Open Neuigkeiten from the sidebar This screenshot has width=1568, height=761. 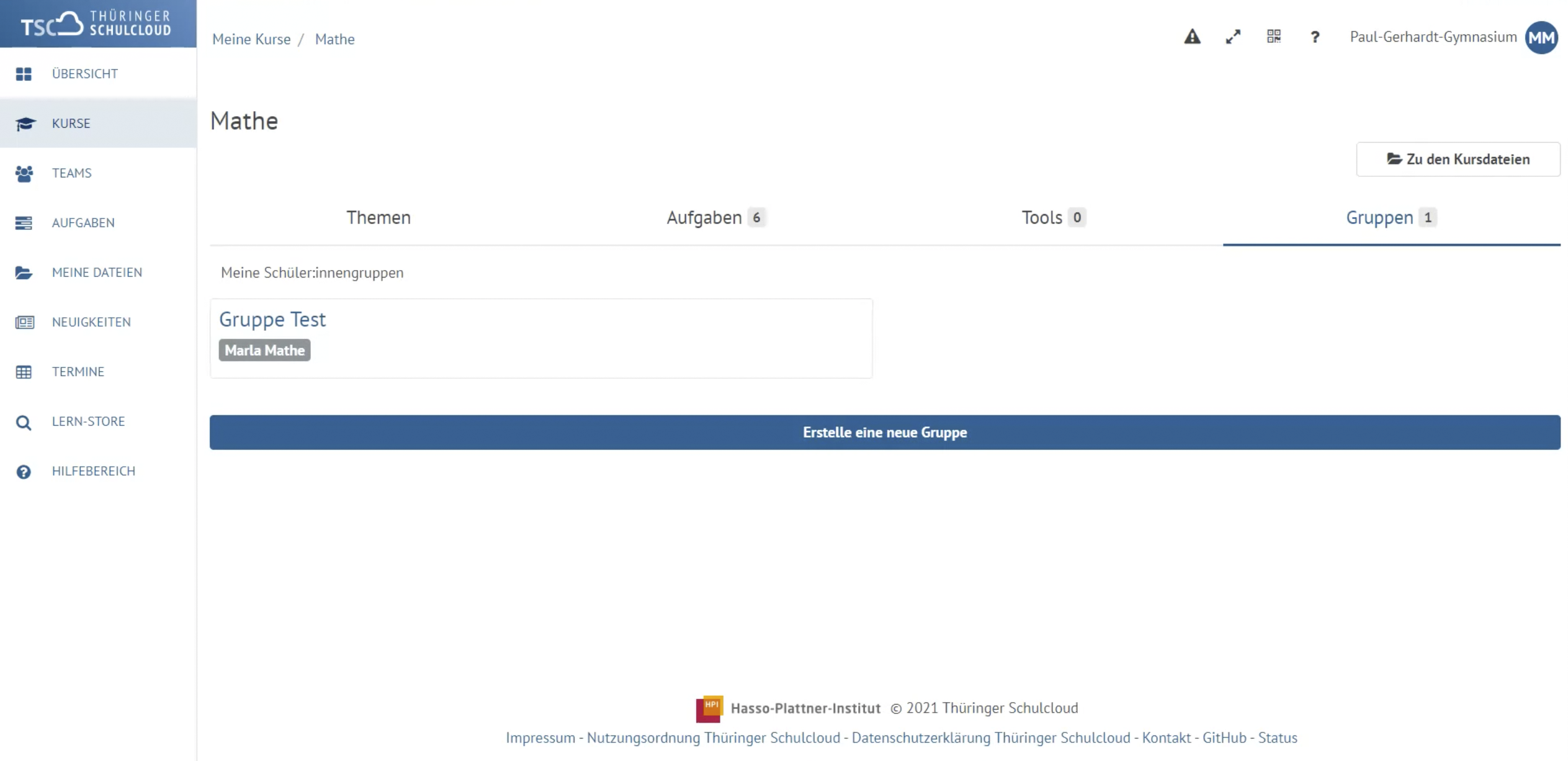pos(91,322)
